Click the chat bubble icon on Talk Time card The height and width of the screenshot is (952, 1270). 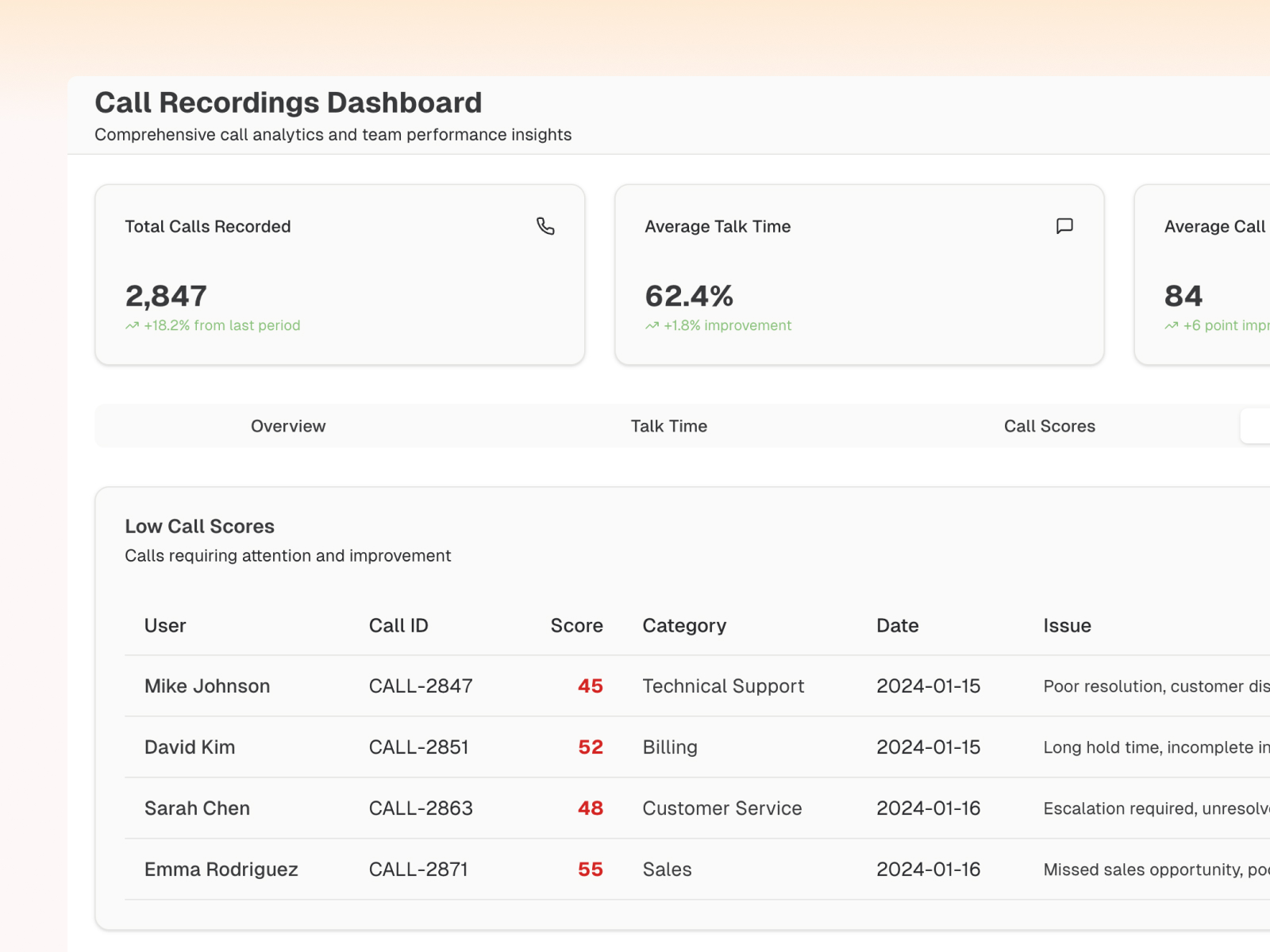coord(1064,226)
